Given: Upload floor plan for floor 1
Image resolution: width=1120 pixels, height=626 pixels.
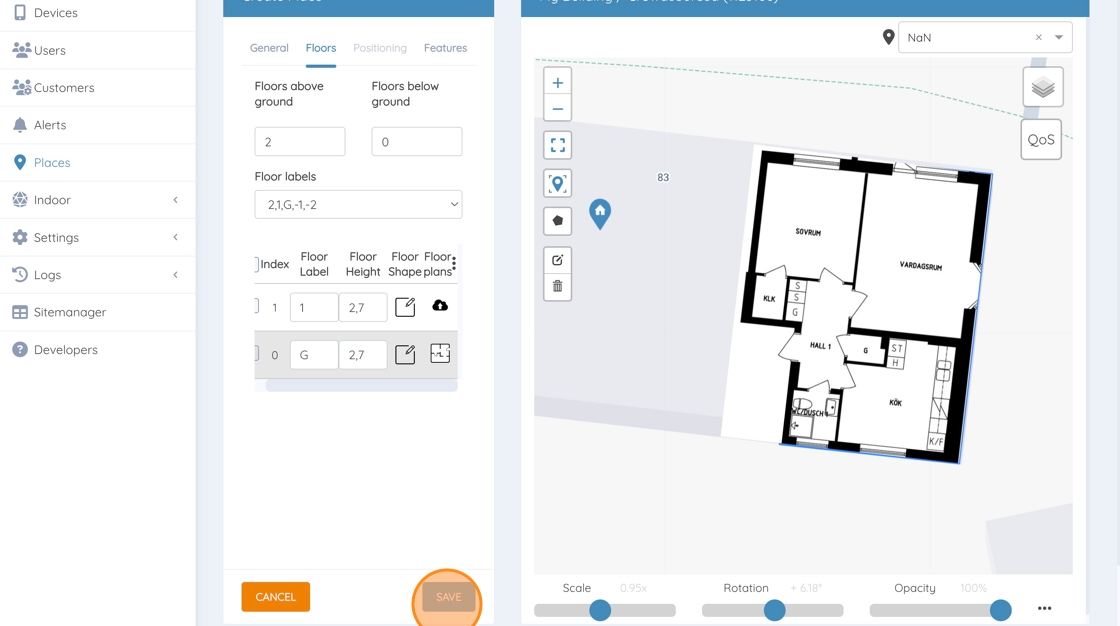Looking at the screenshot, I should pyautogui.click(x=440, y=305).
